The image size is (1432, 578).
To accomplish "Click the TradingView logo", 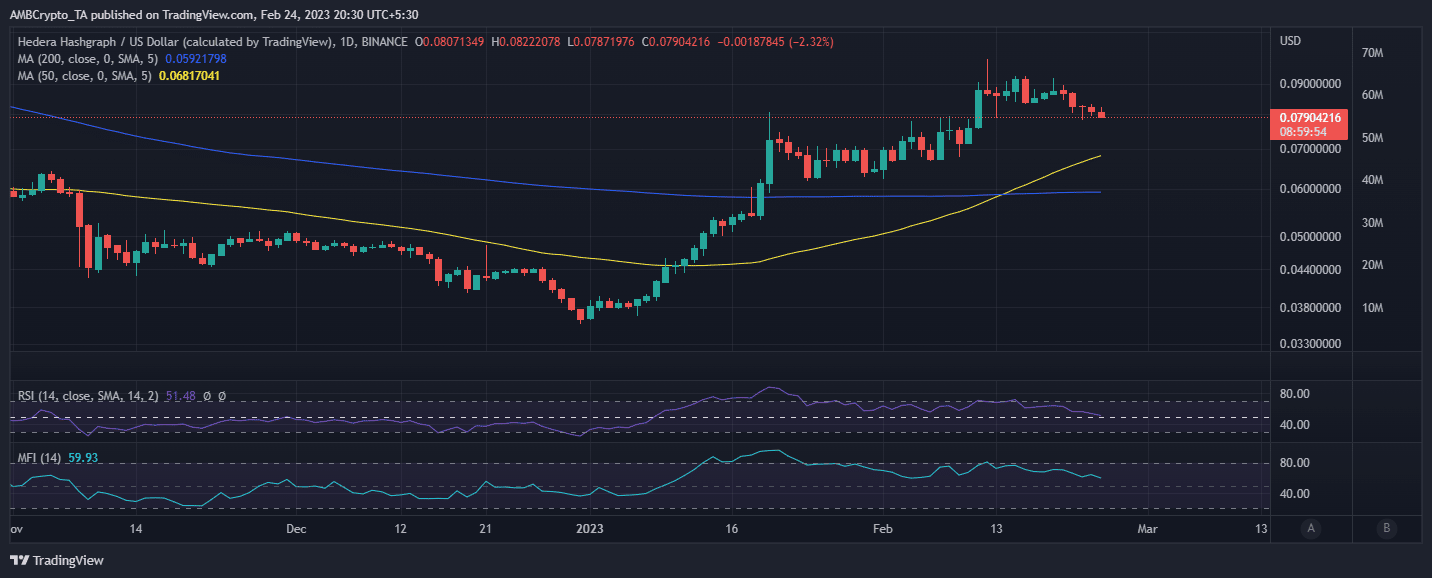I will coord(57,561).
